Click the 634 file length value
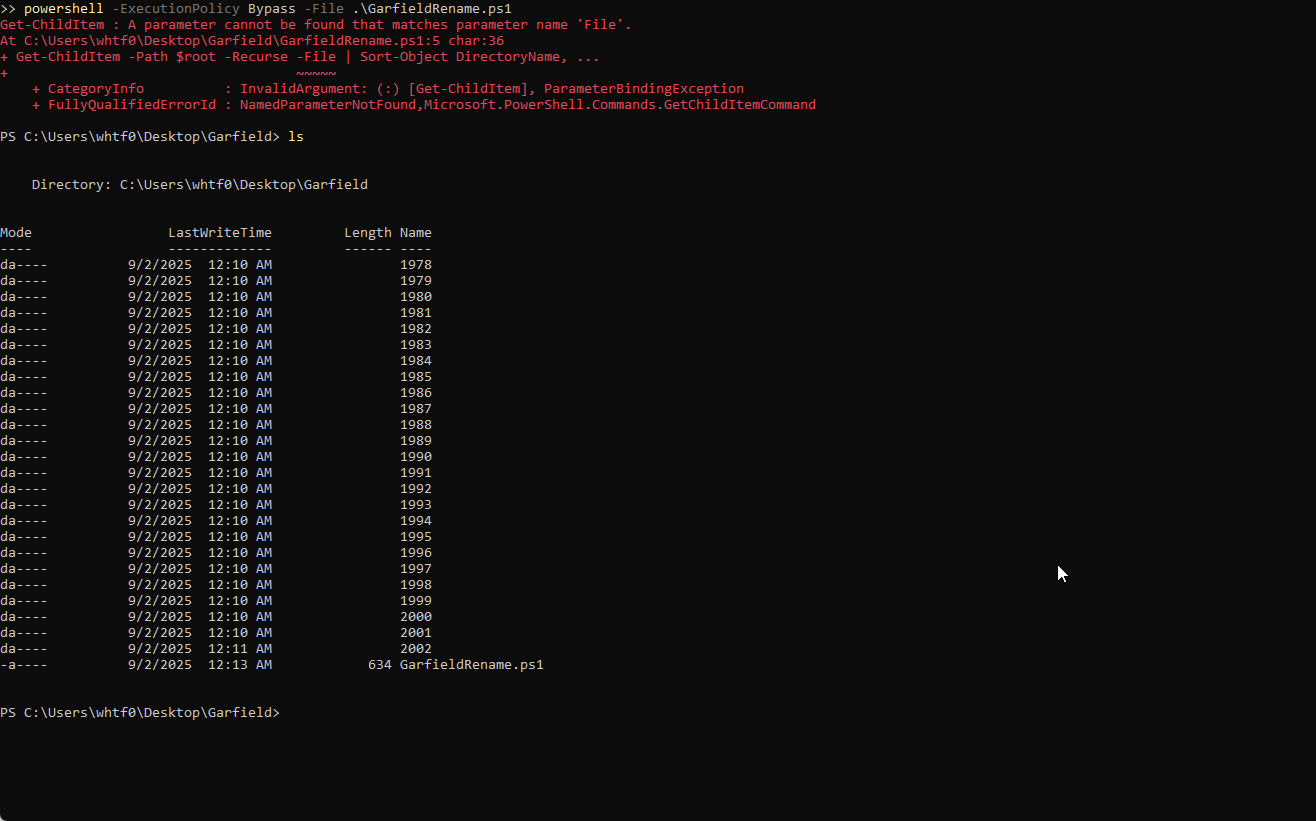 point(379,665)
